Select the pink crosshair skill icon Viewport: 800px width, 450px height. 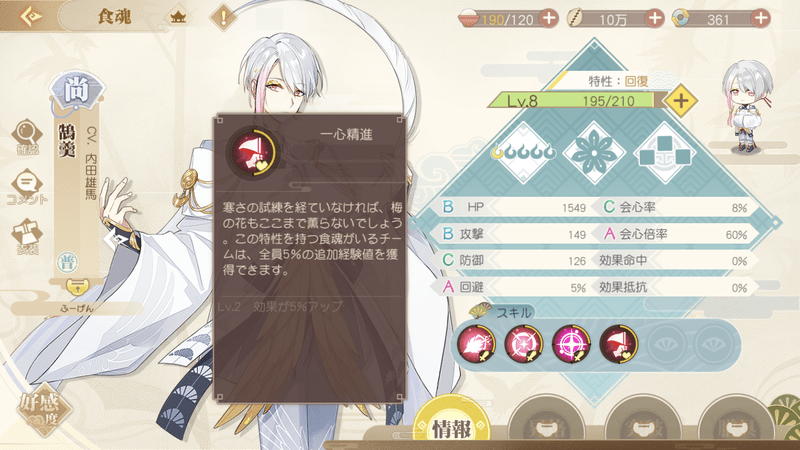(x=571, y=343)
